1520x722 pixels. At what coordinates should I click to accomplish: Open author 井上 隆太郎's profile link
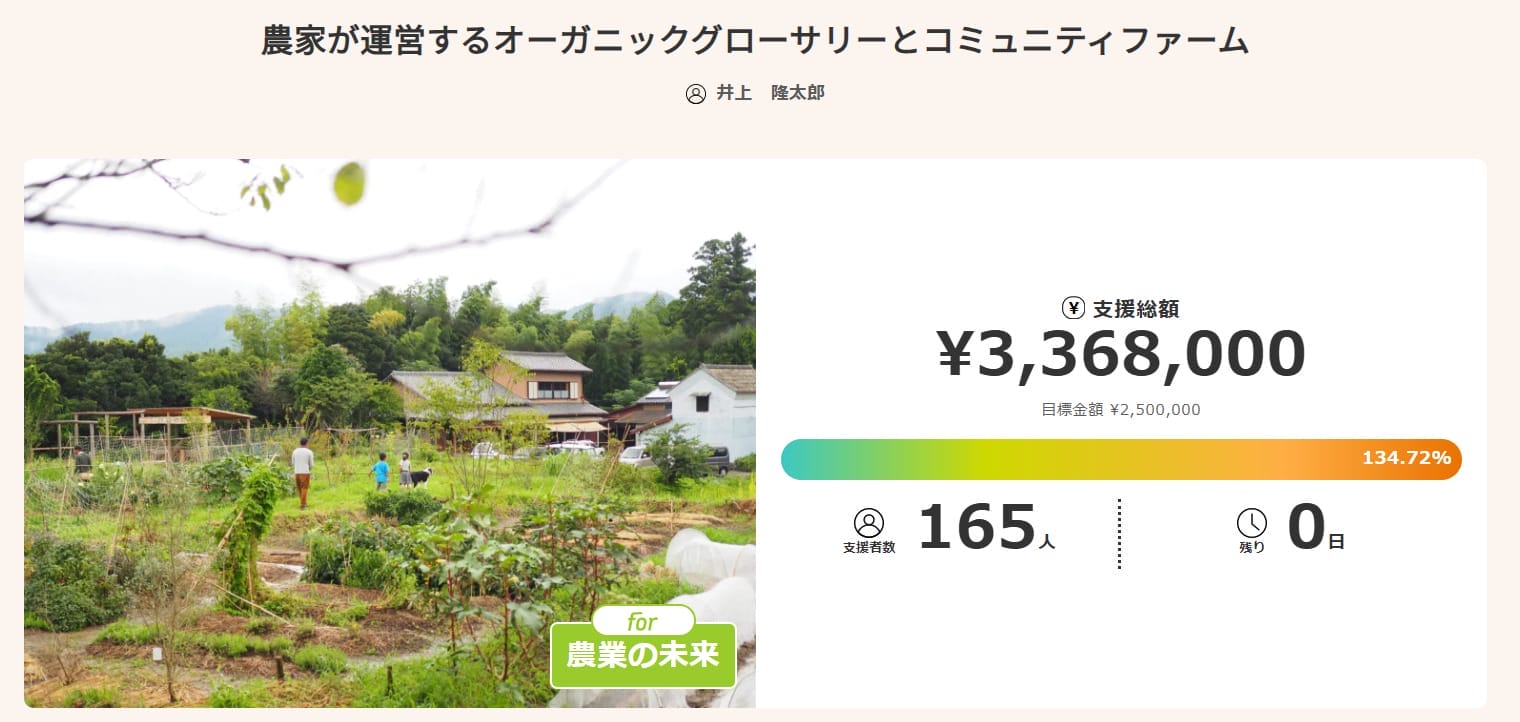[x=770, y=93]
